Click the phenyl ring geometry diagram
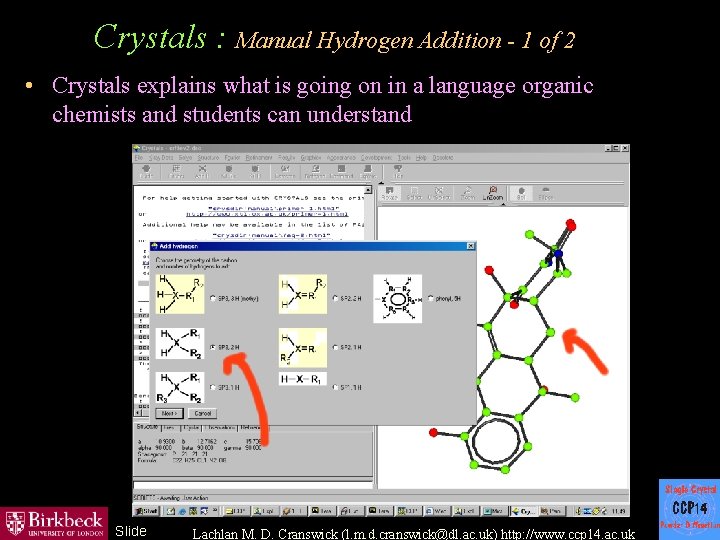720x540 pixels. click(x=398, y=298)
